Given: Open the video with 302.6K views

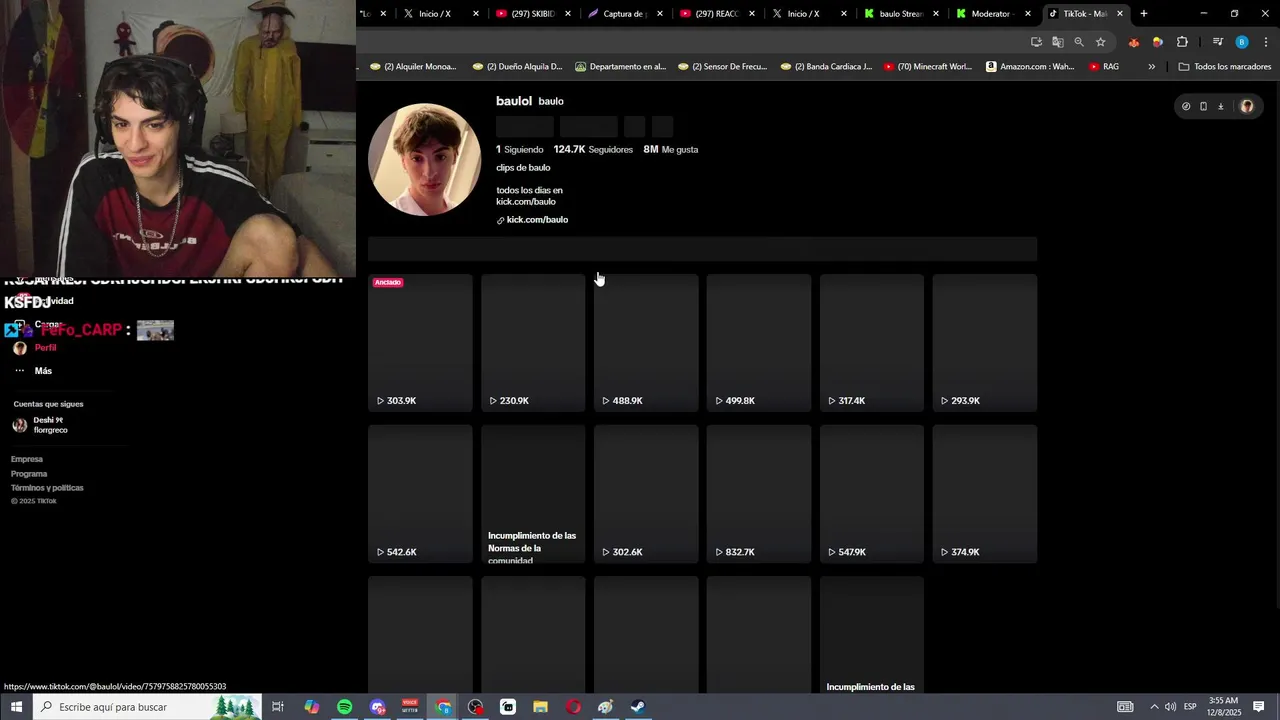Looking at the screenshot, I should (x=646, y=494).
